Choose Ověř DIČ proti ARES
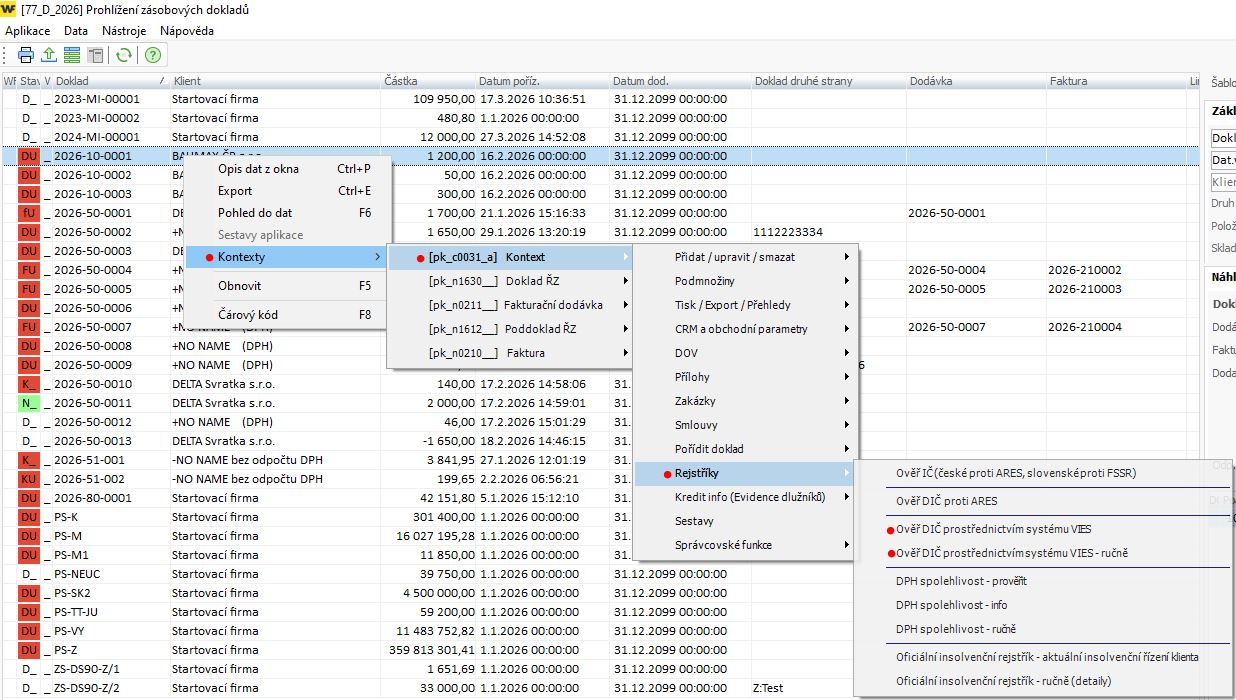Screen dimensions: 1236x700 pyautogui.click(x=946, y=501)
